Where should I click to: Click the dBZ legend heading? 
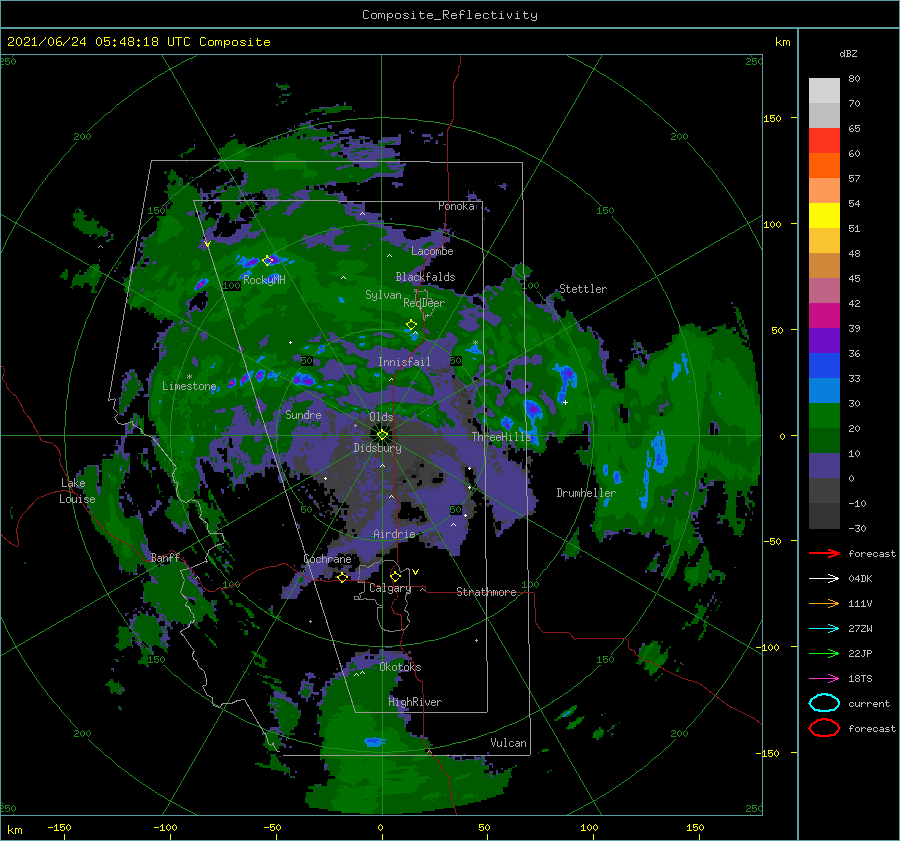[x=848, y=54]
